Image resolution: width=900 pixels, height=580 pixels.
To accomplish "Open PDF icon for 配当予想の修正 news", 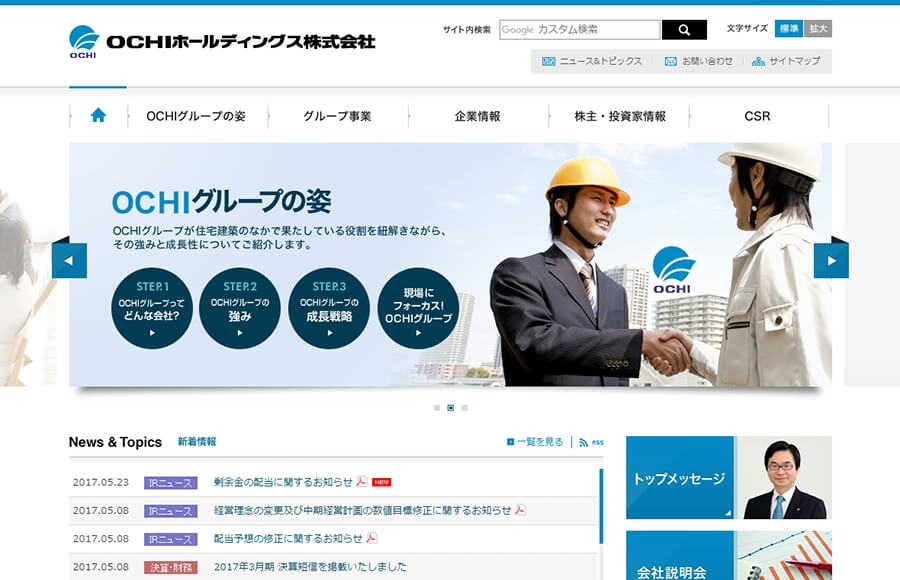I will tap(372, 538).
